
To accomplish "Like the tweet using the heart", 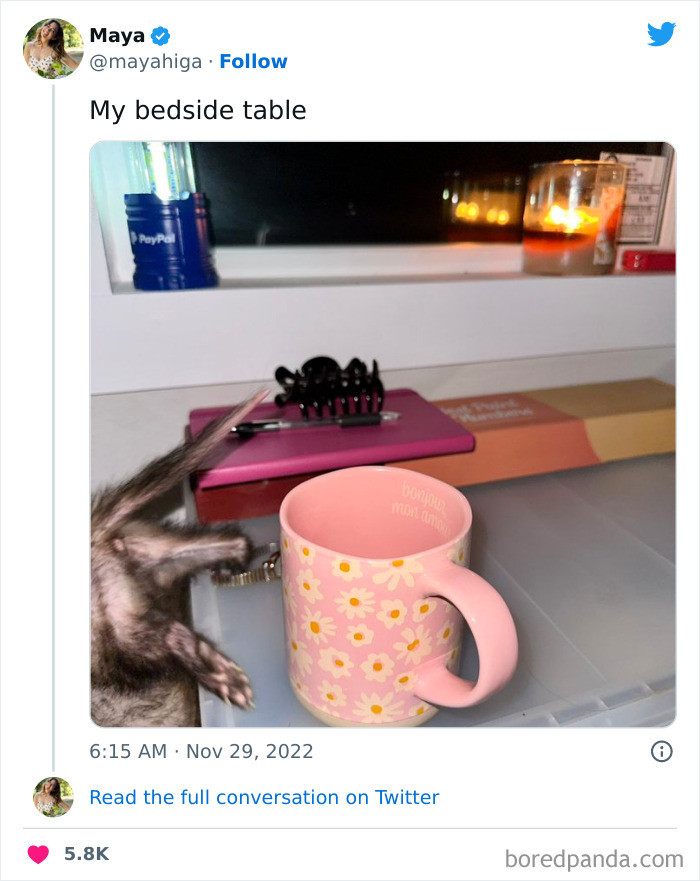I will 38,852.
